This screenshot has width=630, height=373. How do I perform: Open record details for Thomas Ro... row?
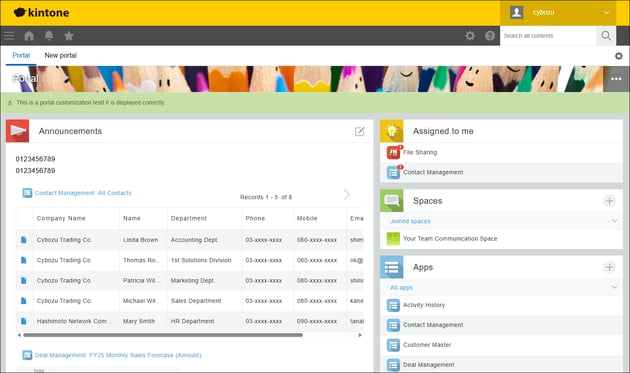pyautogui.click(x=24, y=260)
